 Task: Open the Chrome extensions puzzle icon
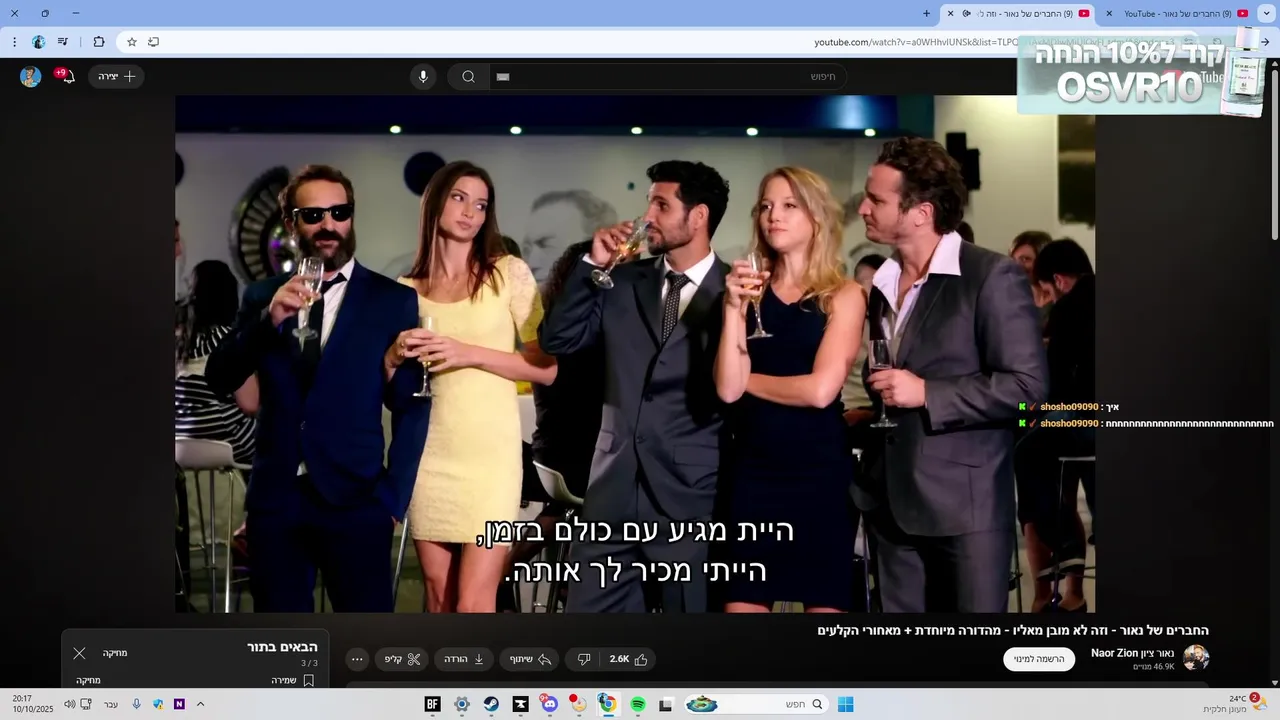tap(98, 42)
